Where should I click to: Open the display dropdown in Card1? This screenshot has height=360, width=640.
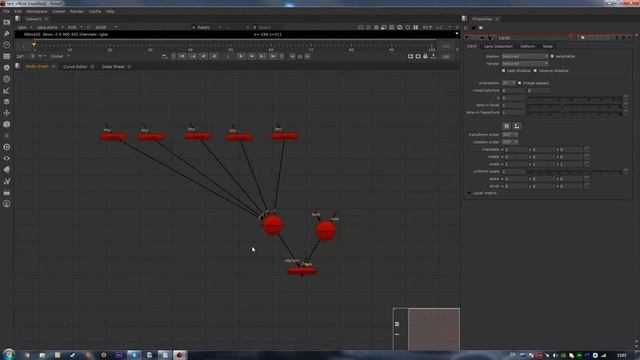click(525, 56)
